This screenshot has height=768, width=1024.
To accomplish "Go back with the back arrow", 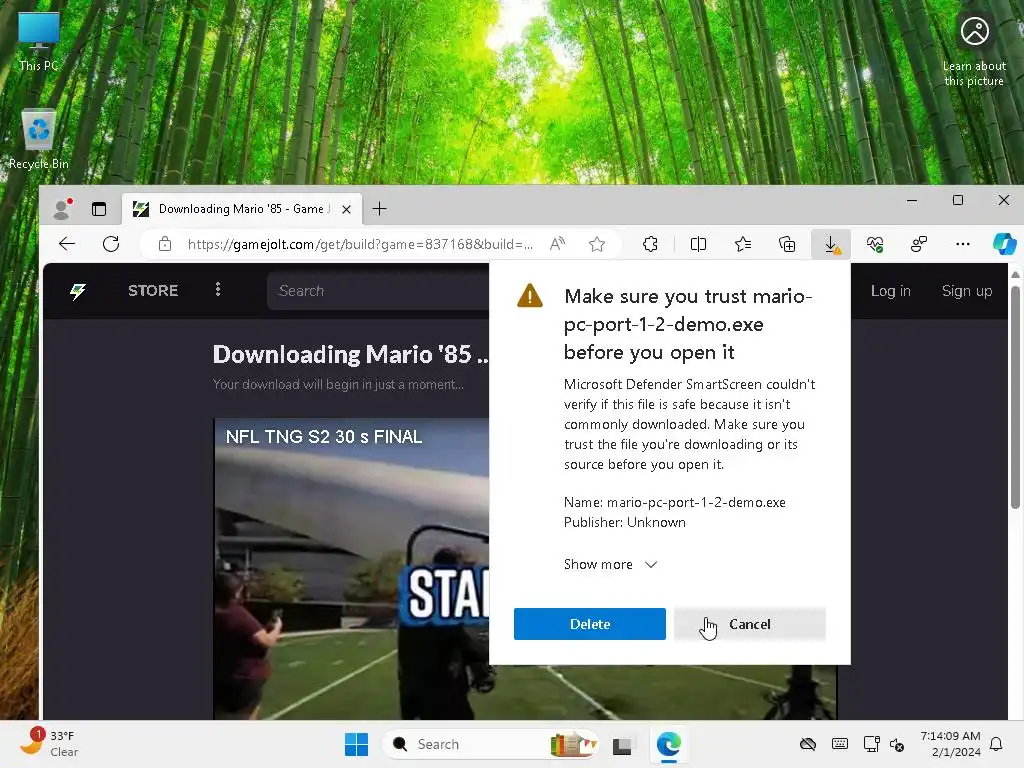I will pyautogui.click(x=67, y=244).
